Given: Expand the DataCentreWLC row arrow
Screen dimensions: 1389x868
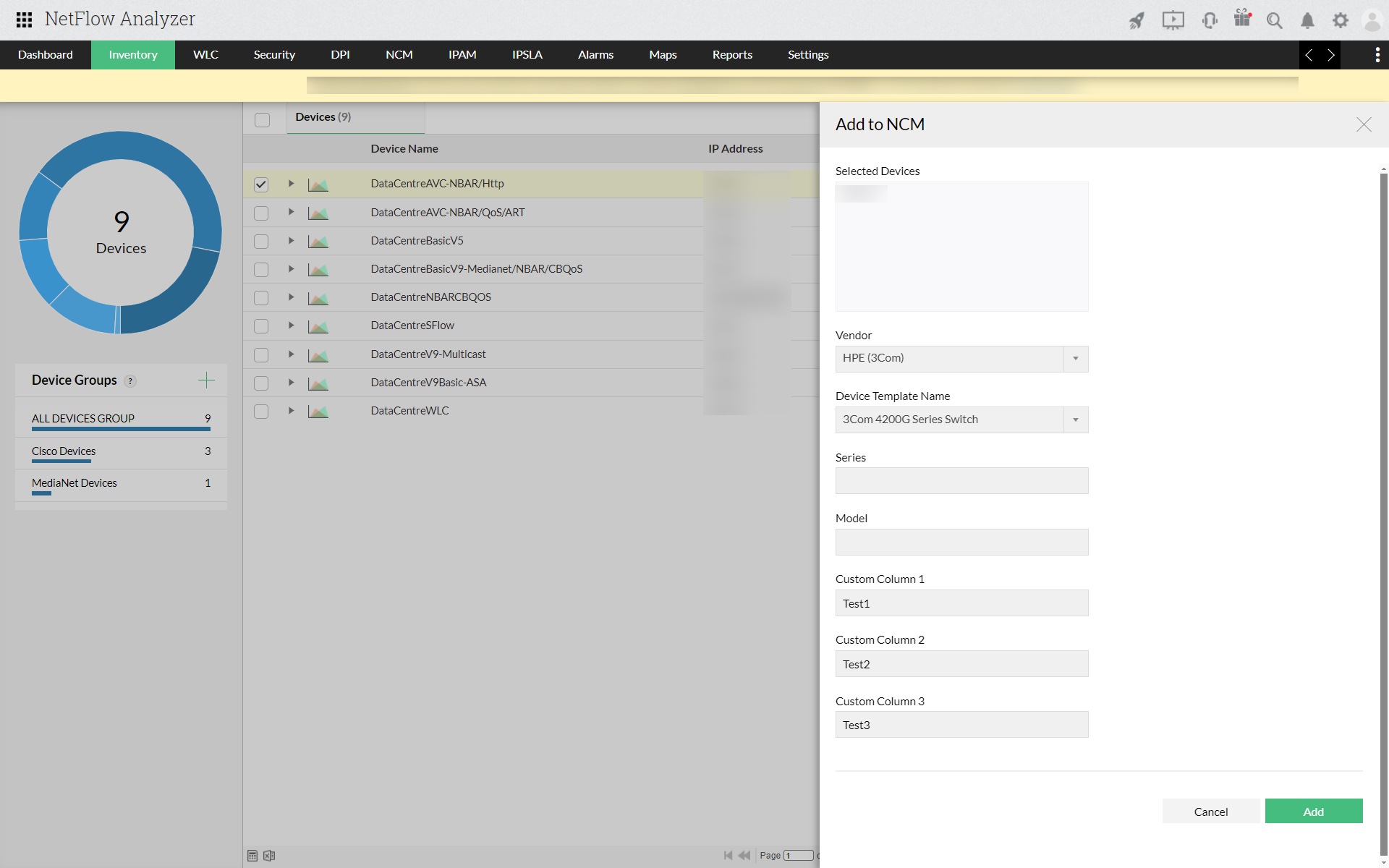Looking at the screenshot, I should pos(291,410).
